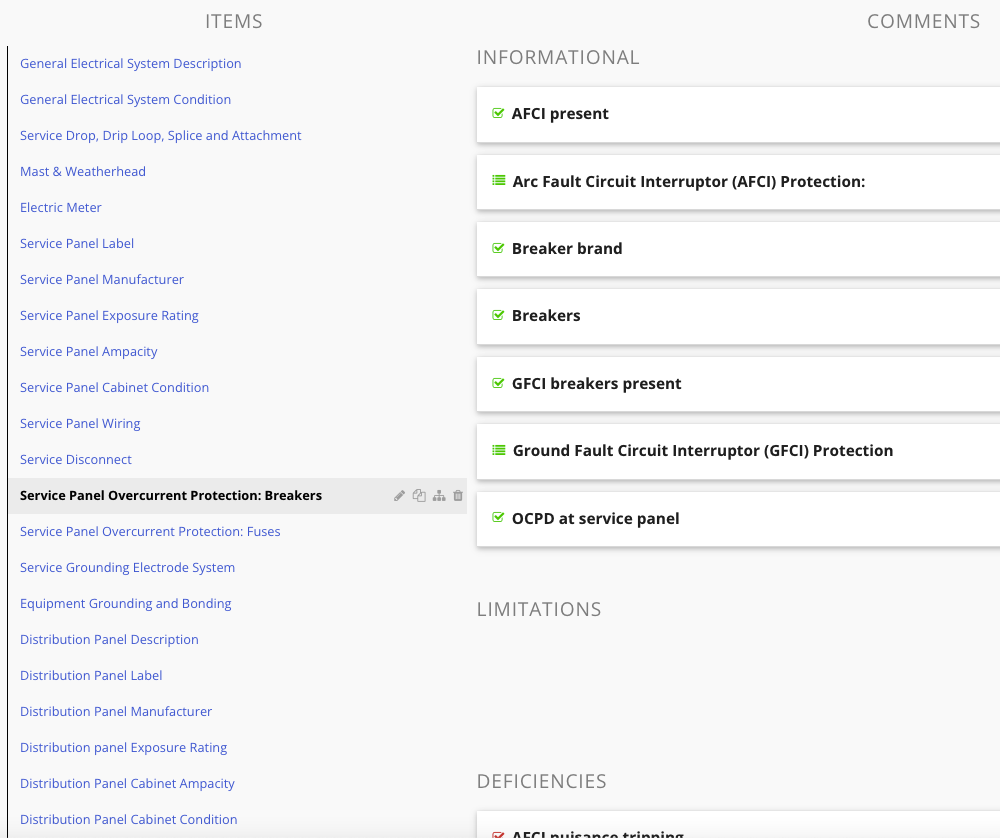
Task: Open the Ground Fault Circuit Interruptor (GFCI) Protection comment
Action: 738,452
